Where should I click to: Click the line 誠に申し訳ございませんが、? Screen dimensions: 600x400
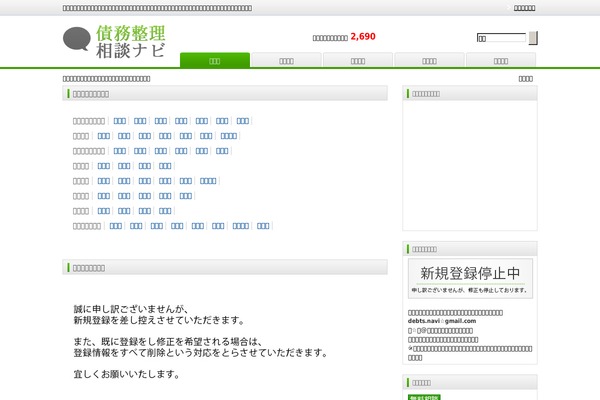pos(130,309)
